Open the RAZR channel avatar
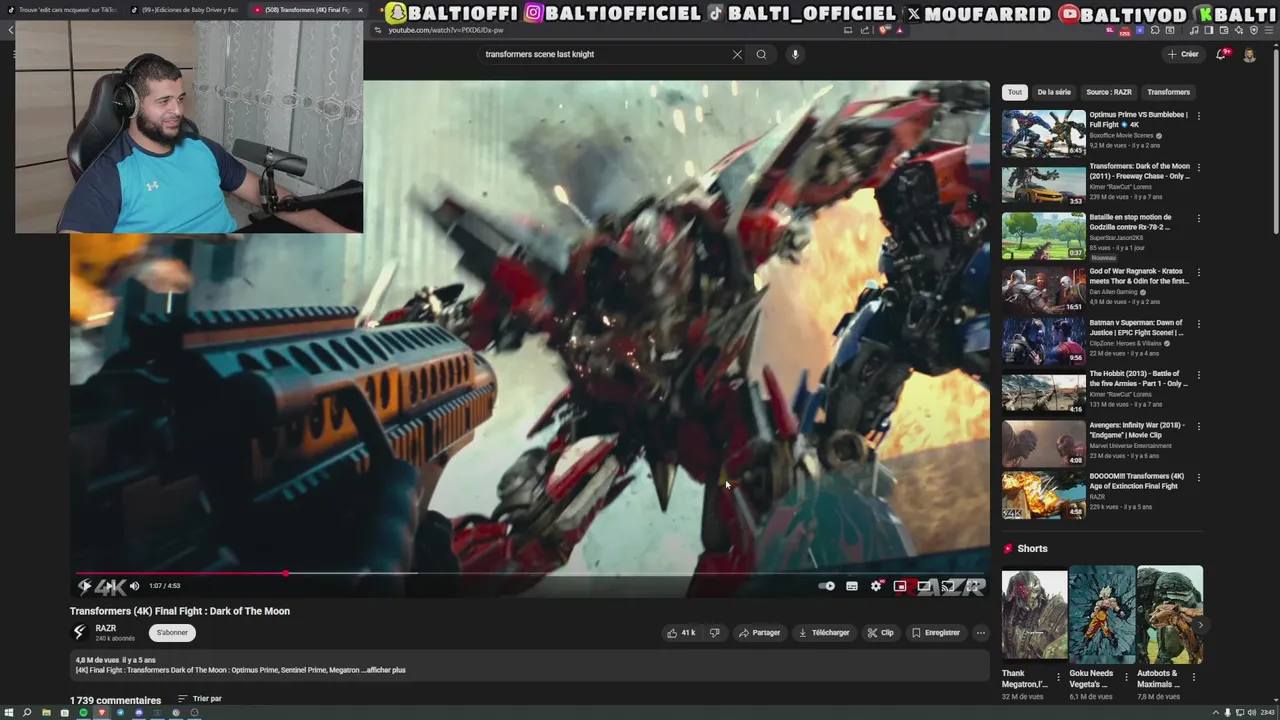This screenshot has height=720, width=1280. point(79,632)
